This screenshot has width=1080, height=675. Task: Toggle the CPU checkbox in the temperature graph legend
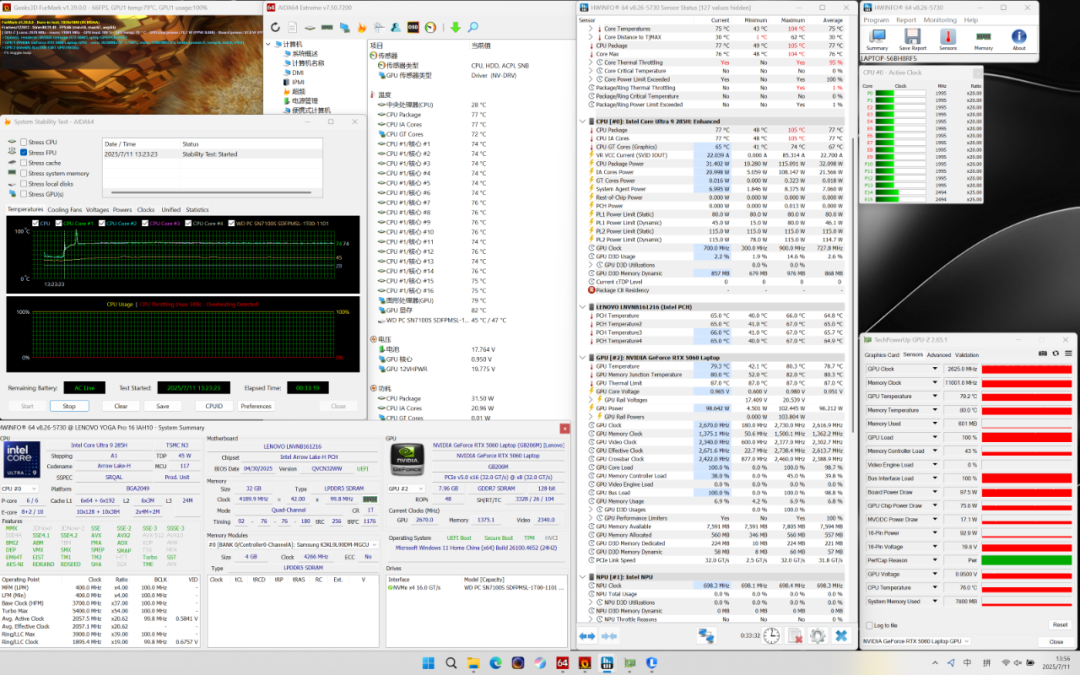click(35, 223)
